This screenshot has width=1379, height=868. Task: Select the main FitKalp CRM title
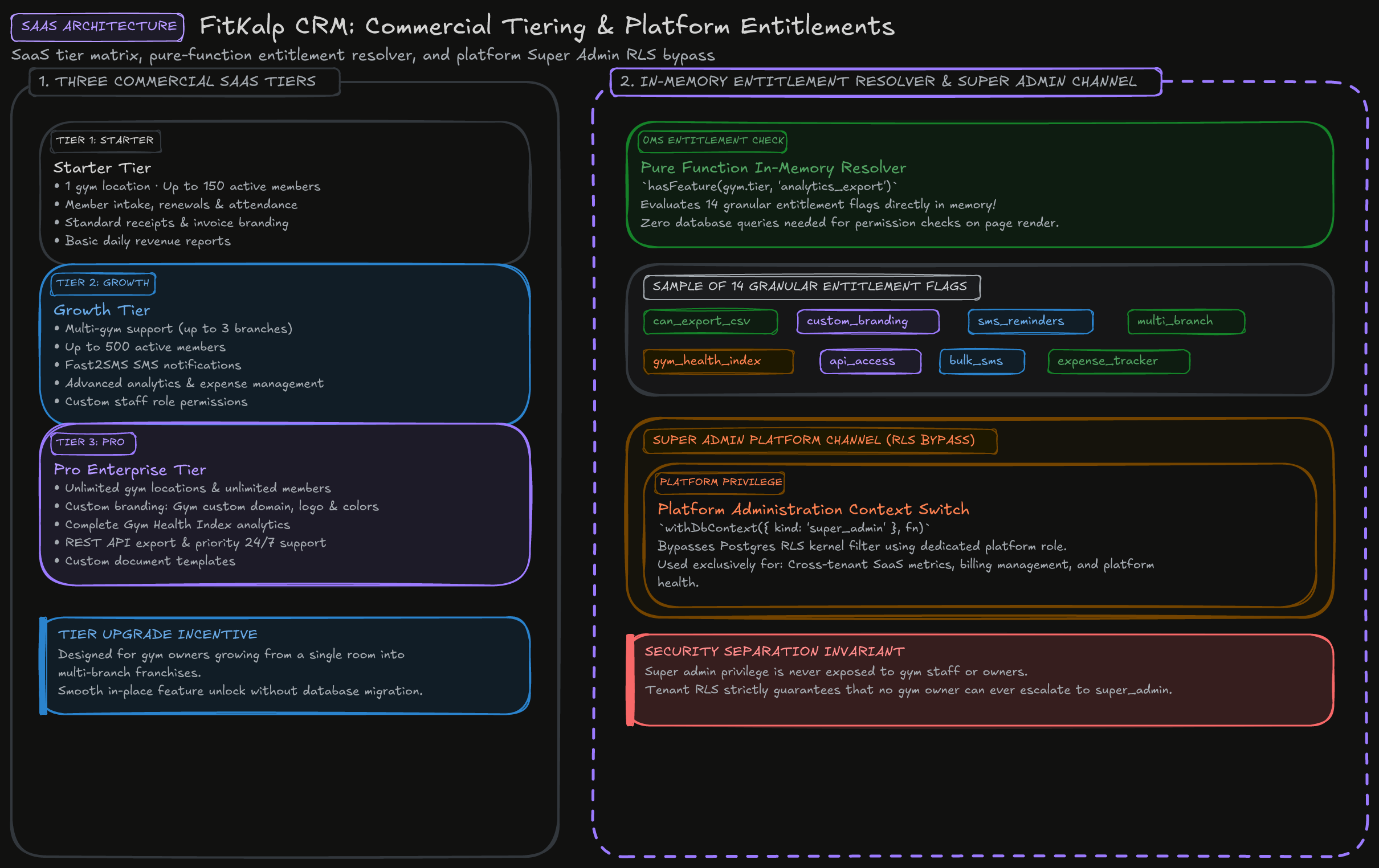547,26
